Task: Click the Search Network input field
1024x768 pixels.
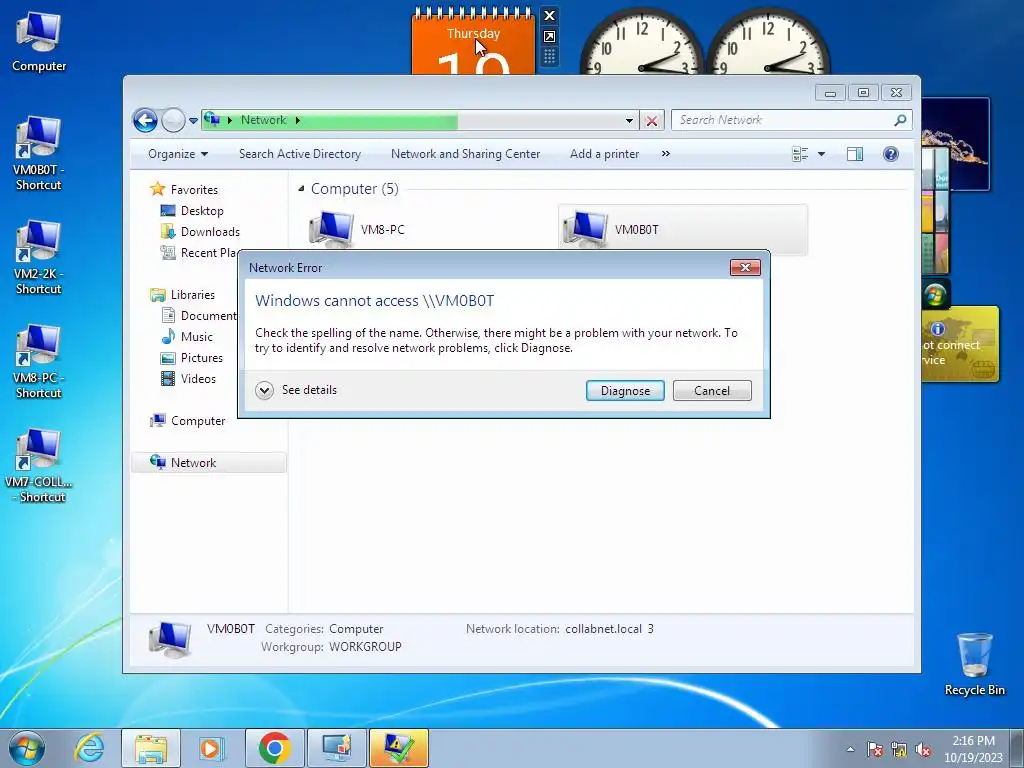Action: click(784, 120)
